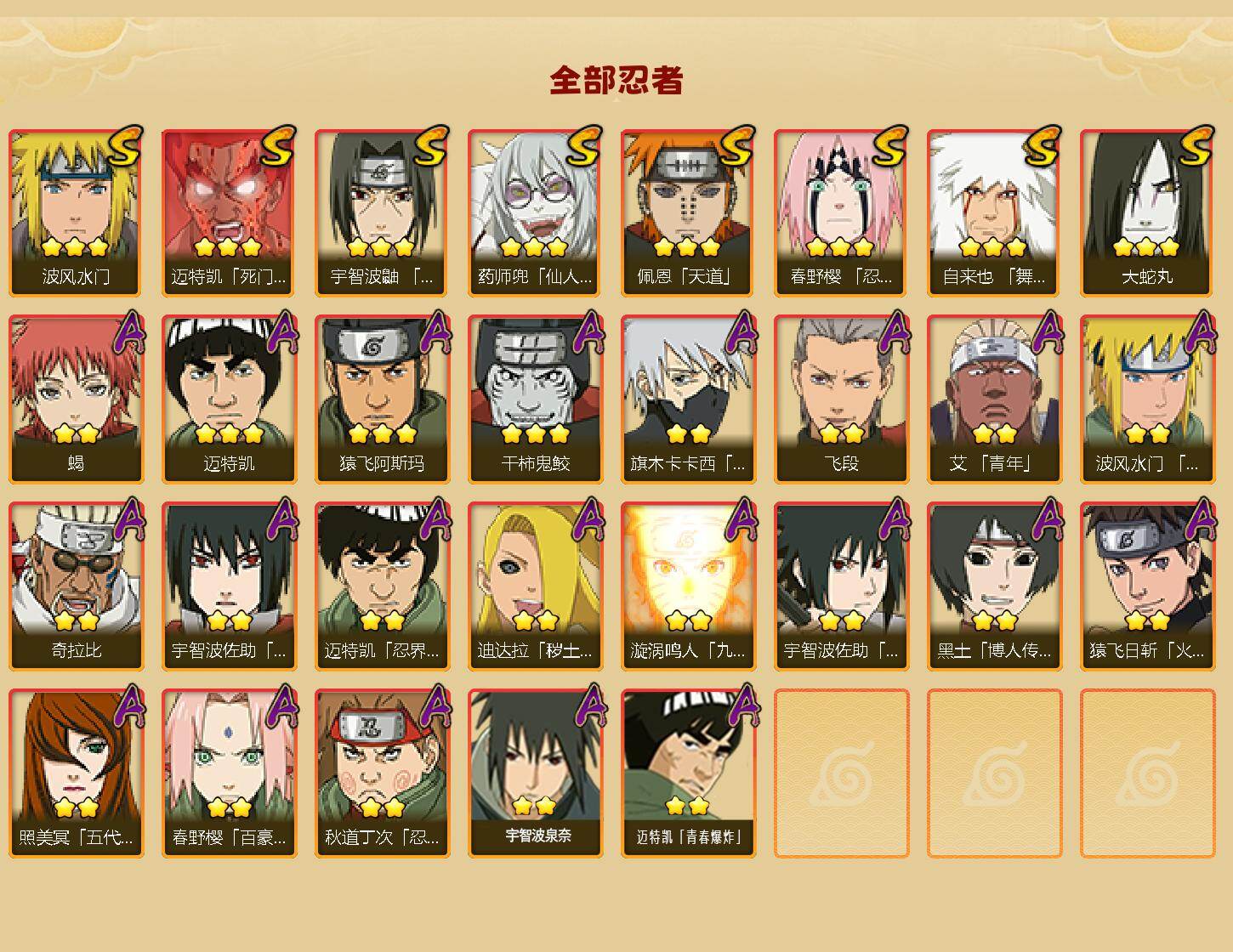The height and width of the screenshot is (952, 1233).
Task: Click the 蝎 A-rank ninja card
Action: (x=77, y=399)
